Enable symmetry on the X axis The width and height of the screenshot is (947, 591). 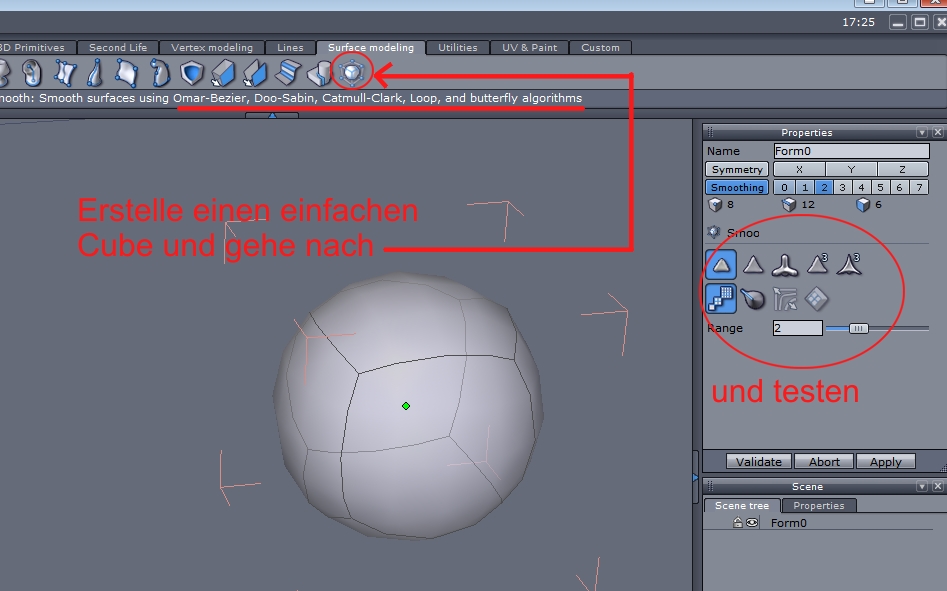coord(799,170)
